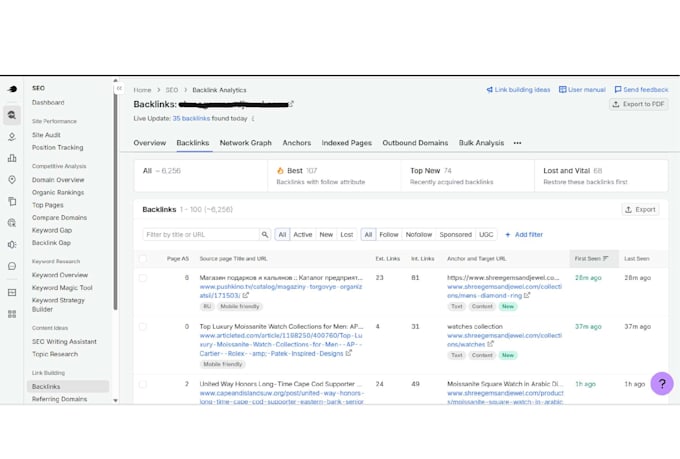Click the search magnifier in the filter box
The height and width of the screenshot is (459, 680).
point(265,234)
